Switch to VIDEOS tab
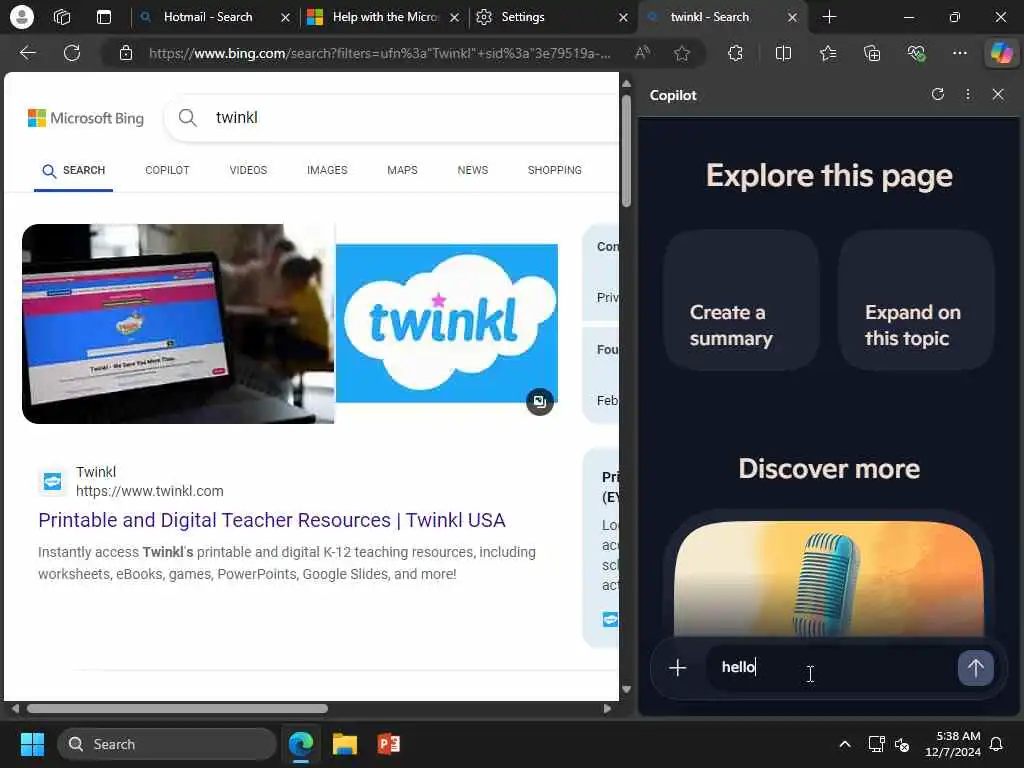This screenshot has height=768, width=1024. click(248, 170)
